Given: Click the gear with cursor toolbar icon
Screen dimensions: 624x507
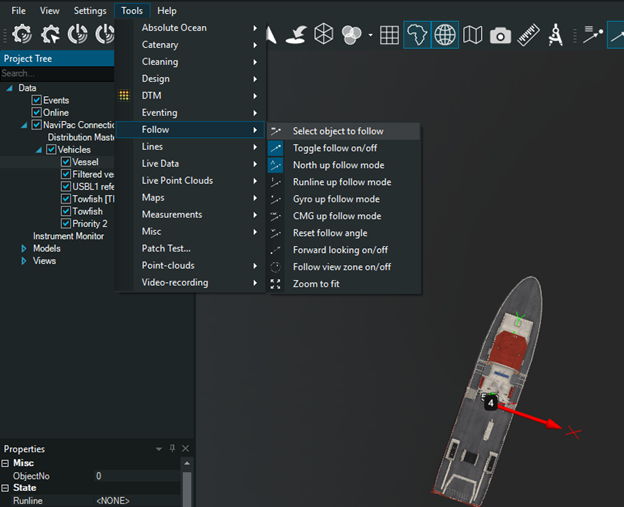Looking at the screenshot, I should tap(50, 34).
